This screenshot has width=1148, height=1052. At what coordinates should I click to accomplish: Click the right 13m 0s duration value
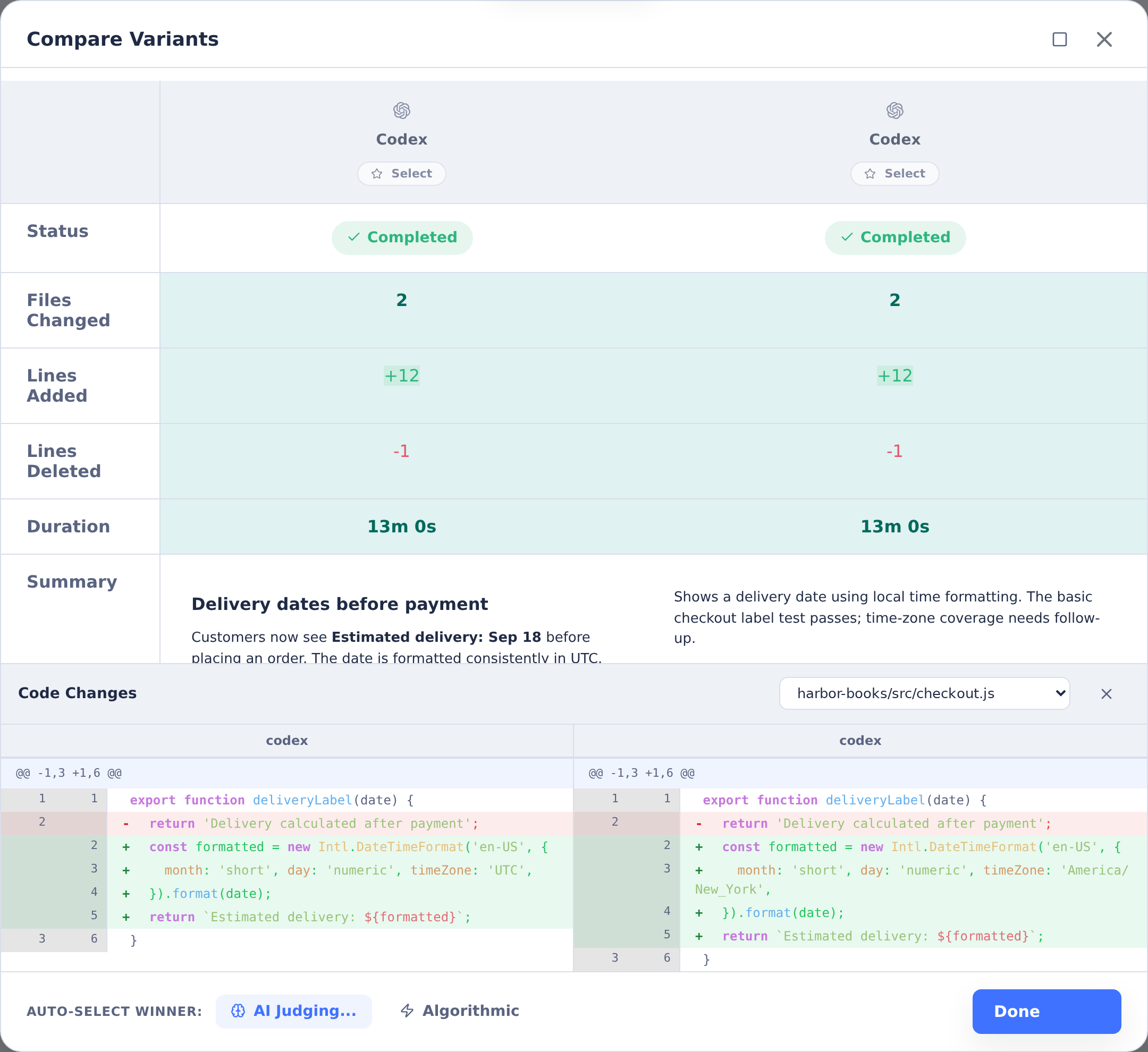click(x=894, y=527)
